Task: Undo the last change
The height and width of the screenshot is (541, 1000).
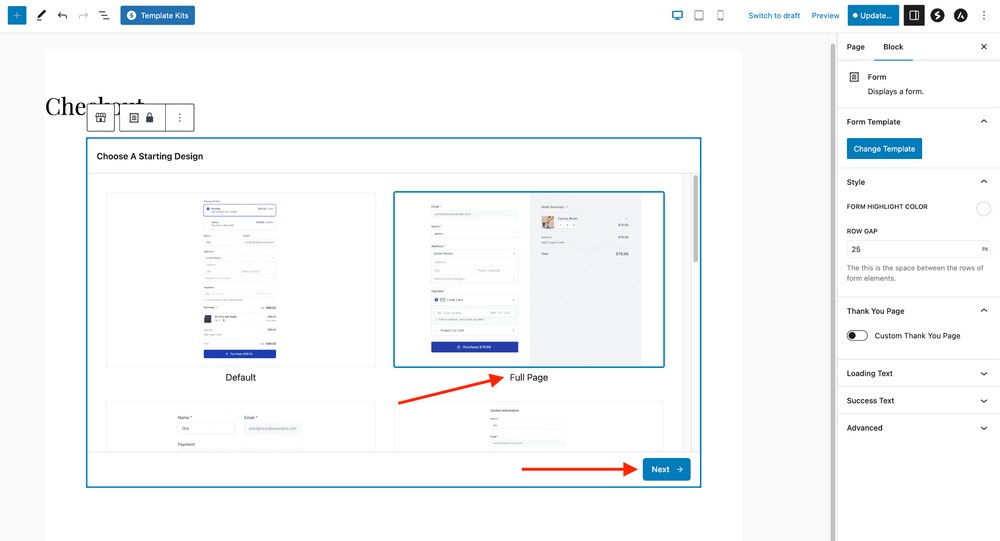Action: (62, 15)
